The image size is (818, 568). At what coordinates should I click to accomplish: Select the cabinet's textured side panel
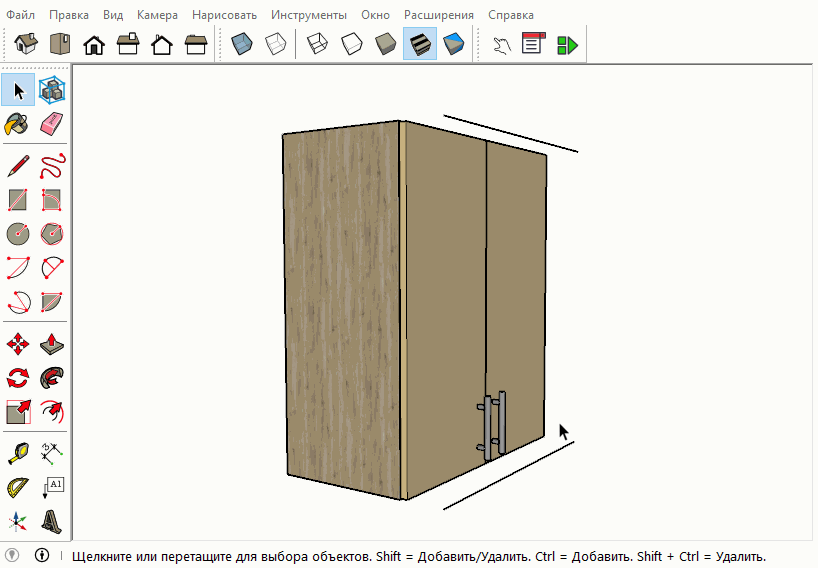pos(342,308)
